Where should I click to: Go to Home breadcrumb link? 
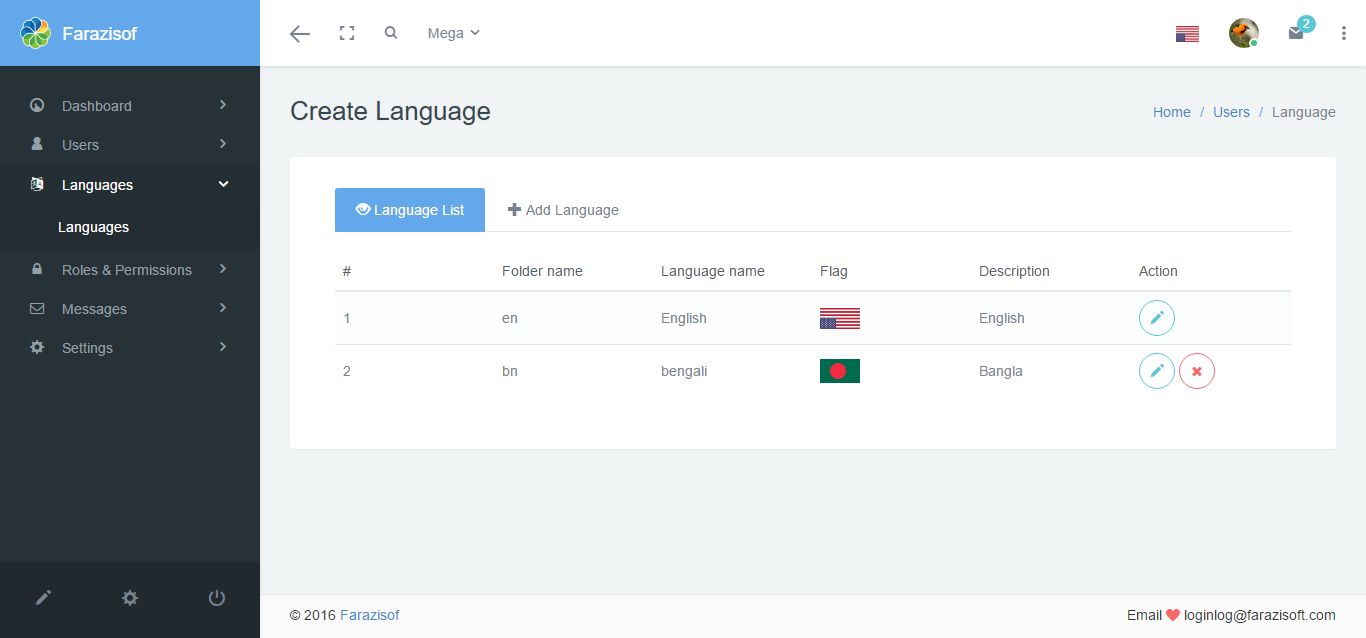tap(1171, 112)
